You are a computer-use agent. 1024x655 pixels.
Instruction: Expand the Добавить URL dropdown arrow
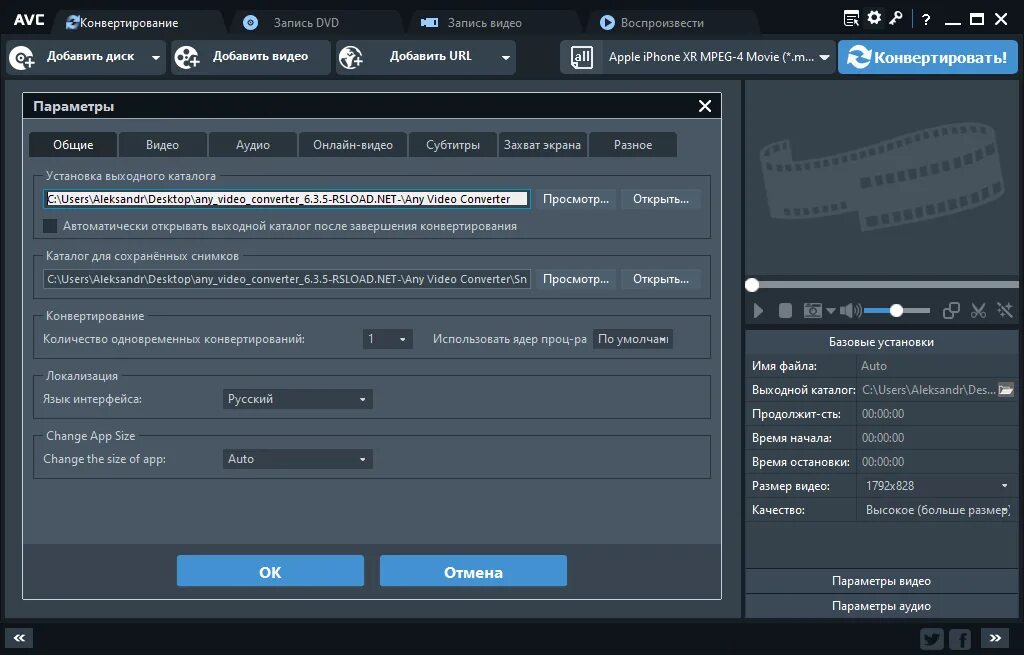tap(505, 57)
